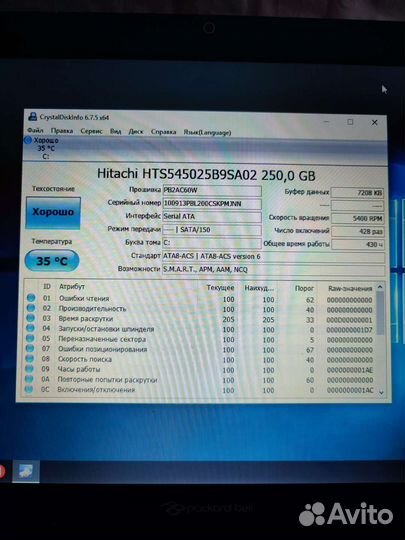Click the blue icon for row 0C Включения/отключения

coord(29,389)
